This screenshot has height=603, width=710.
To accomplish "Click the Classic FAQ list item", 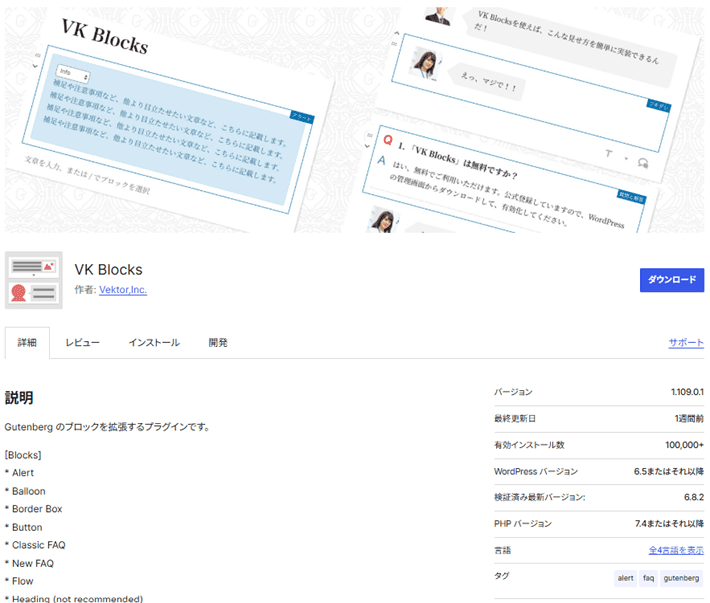I will click(x=38, y=545).
